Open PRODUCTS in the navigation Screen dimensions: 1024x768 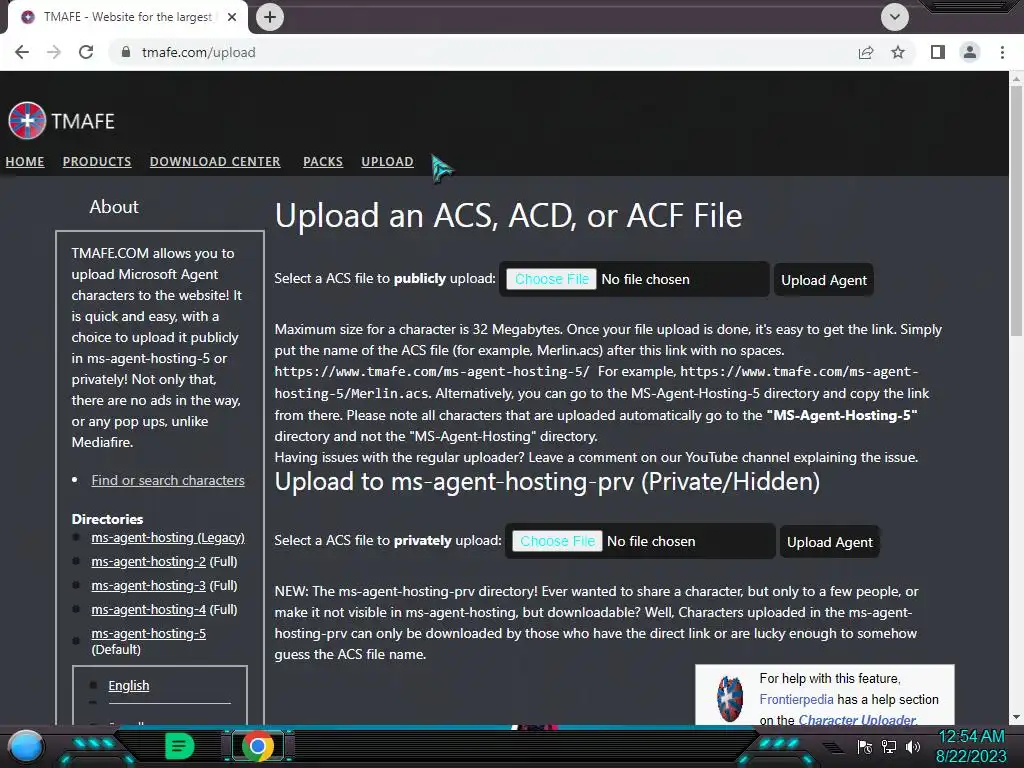(x=97, y=161)
